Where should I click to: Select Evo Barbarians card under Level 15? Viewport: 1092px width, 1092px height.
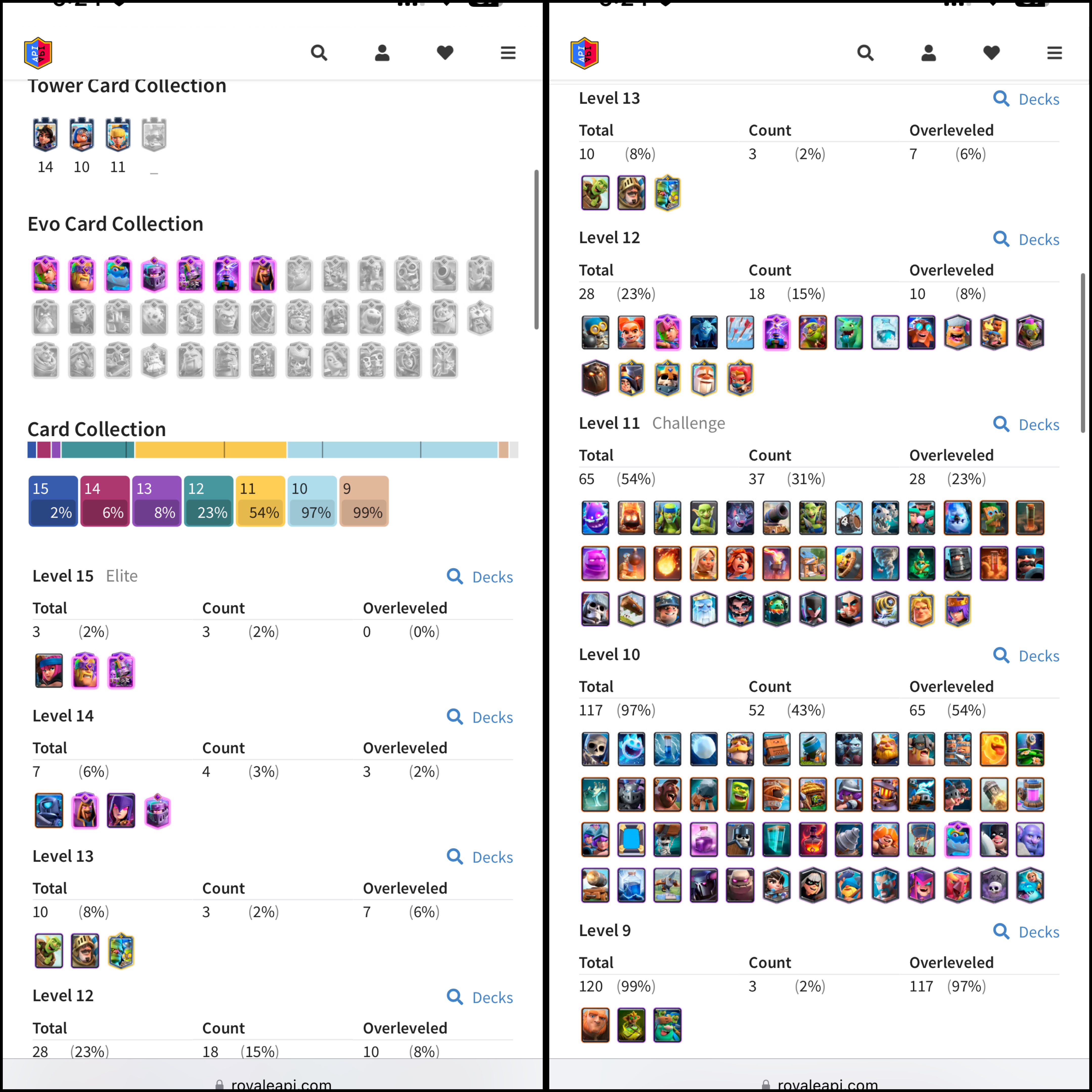tap(85, 670)
